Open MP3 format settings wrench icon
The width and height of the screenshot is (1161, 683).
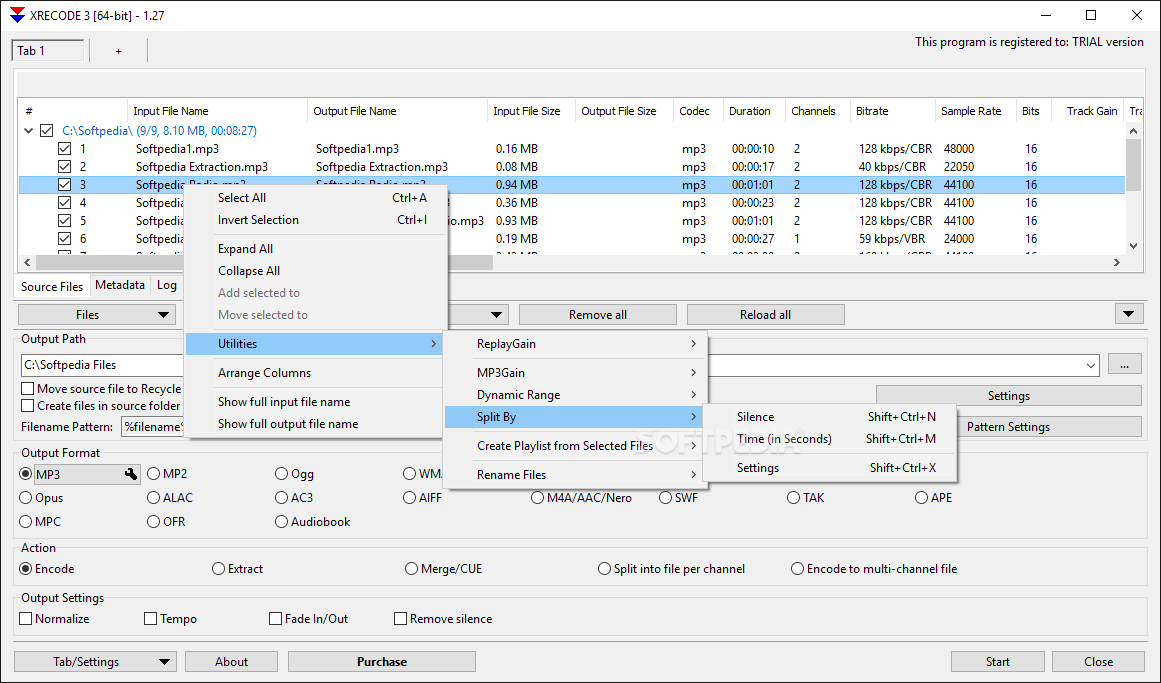pyautogui.click(x=131, y=474)
